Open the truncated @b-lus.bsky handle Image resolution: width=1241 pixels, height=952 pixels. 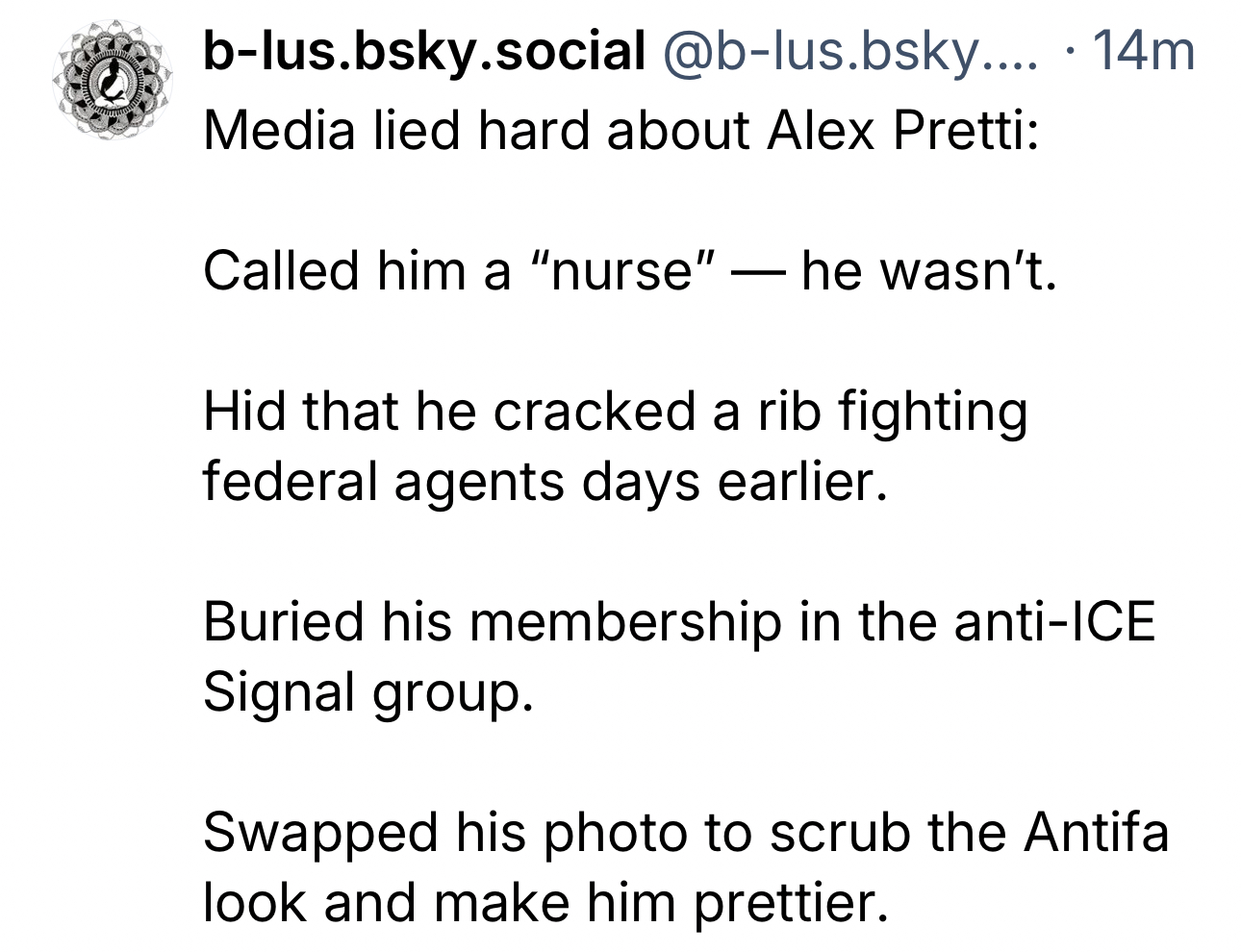point(850,52)
